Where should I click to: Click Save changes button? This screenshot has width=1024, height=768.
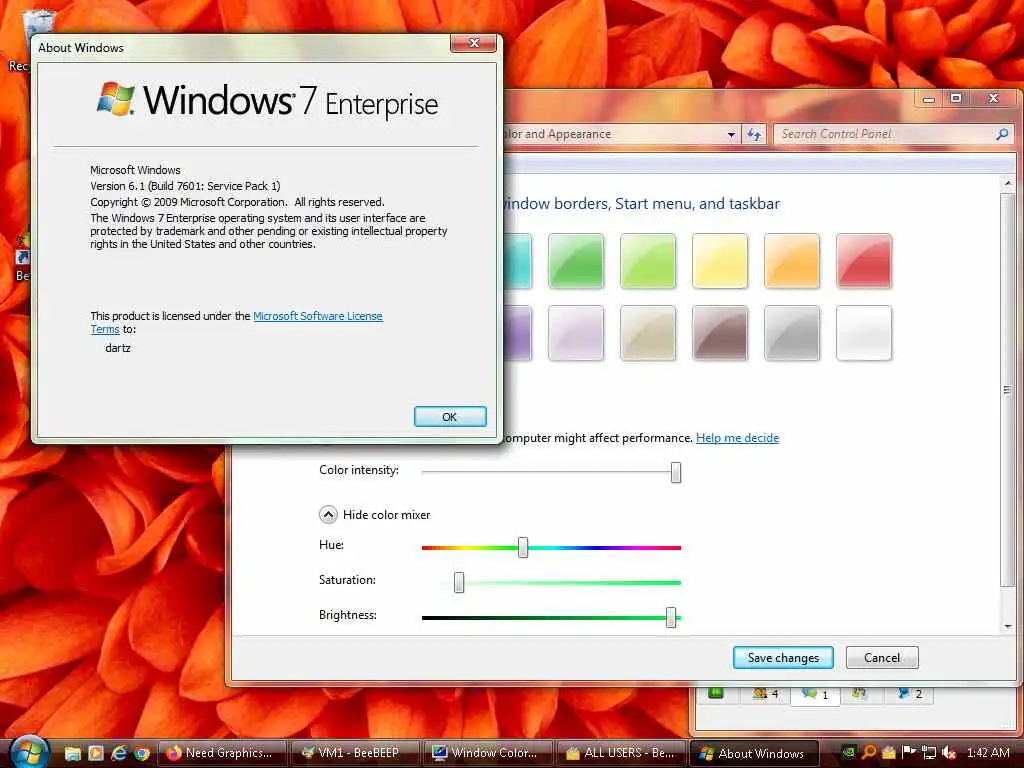(783, 658)
